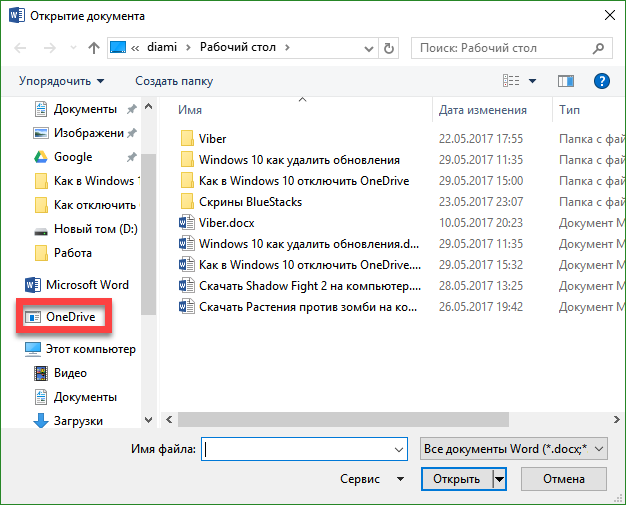Viewport: 626px width, 505px height.
Task: Click the up-folder arrow in the navigation bar
Action: click(x=93, y=47)
